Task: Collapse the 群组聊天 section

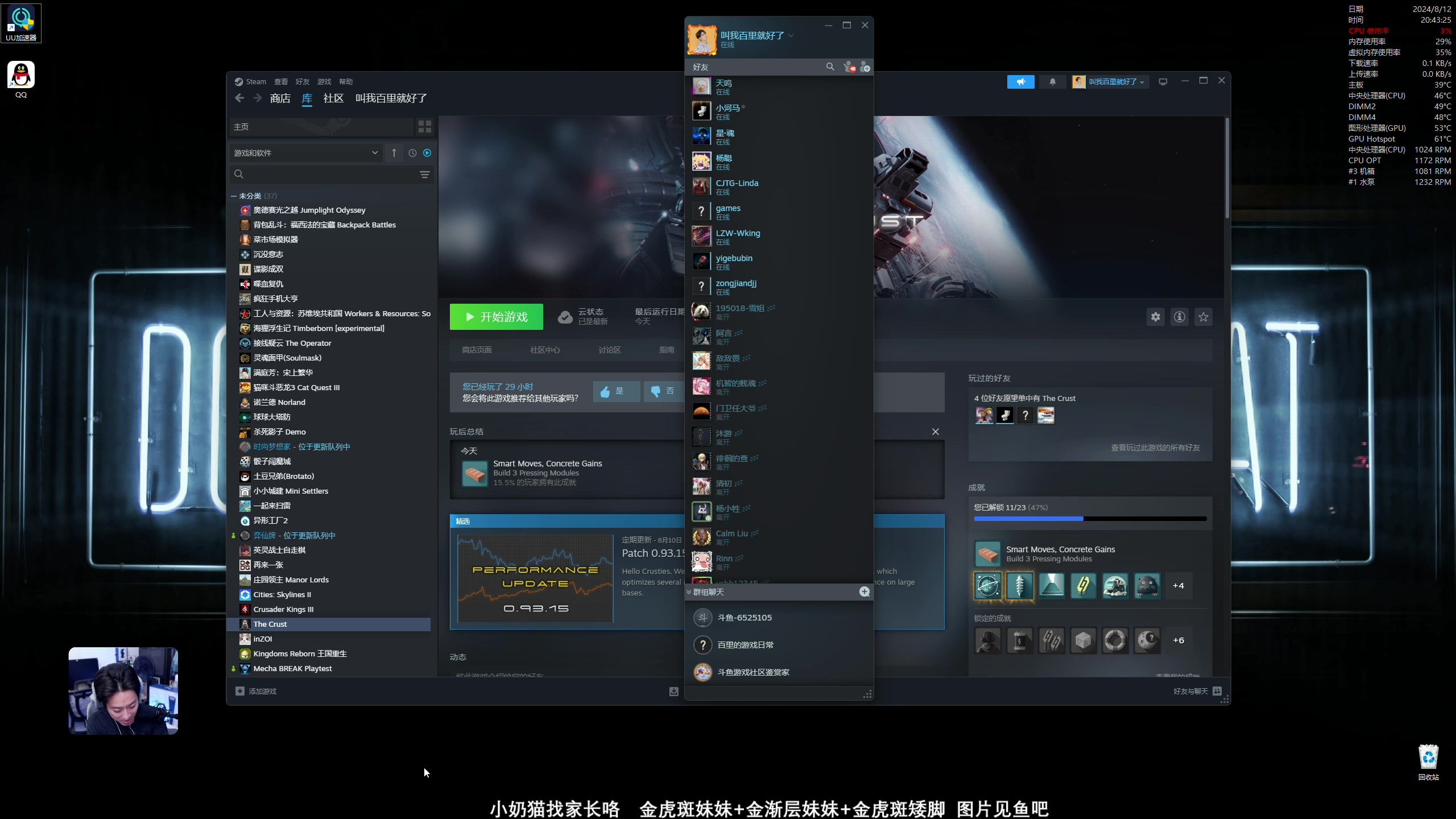Action: point(689,591)
